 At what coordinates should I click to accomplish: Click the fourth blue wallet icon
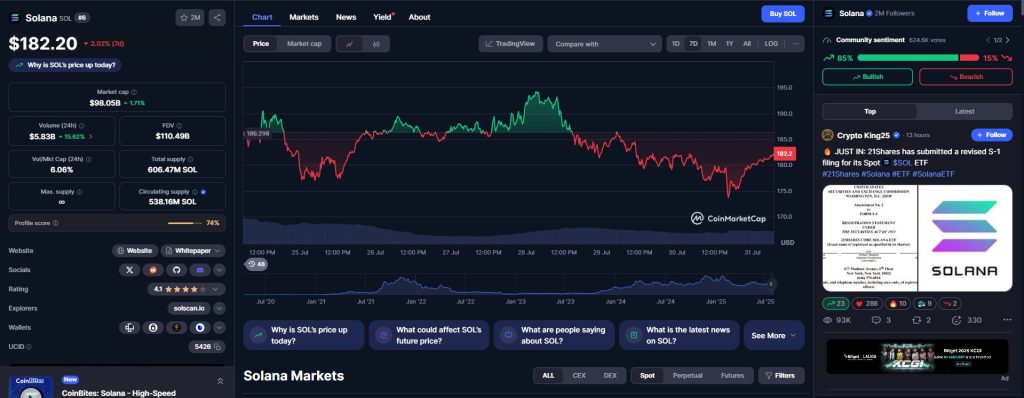(199, 327)
